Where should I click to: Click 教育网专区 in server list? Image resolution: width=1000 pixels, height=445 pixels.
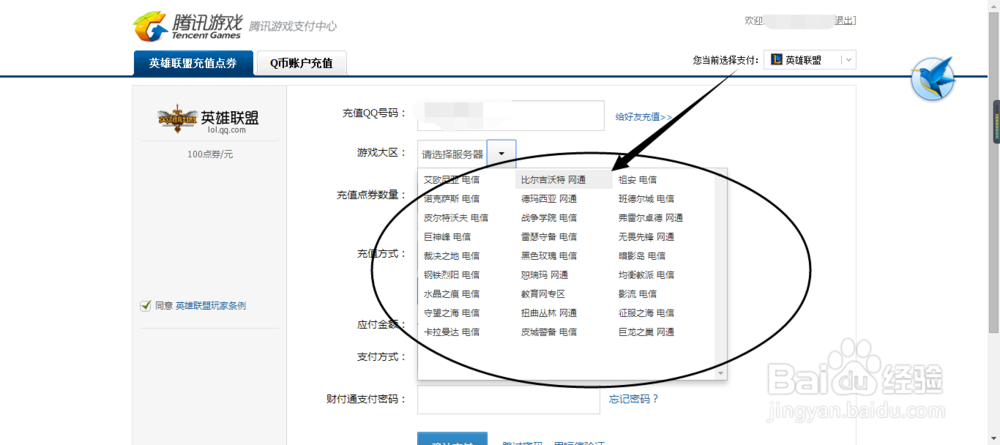[543, 295]
